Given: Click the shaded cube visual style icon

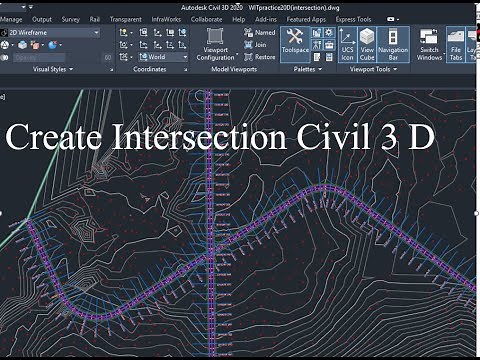Looking at the screenshot, I should point(22,45).
